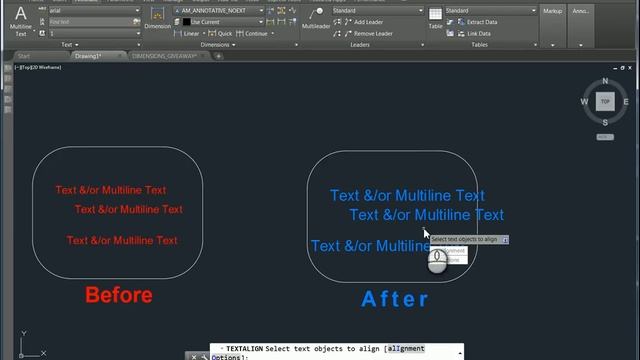The image size is (640, 360).
Task: Click the text style icon beside the arial box
Action: 42,10
